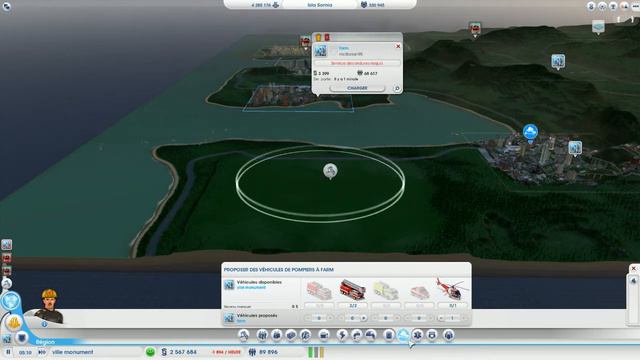Open the health star-of-life menu
The height and width of the screenshot is (360, 640).
[418, 336]
